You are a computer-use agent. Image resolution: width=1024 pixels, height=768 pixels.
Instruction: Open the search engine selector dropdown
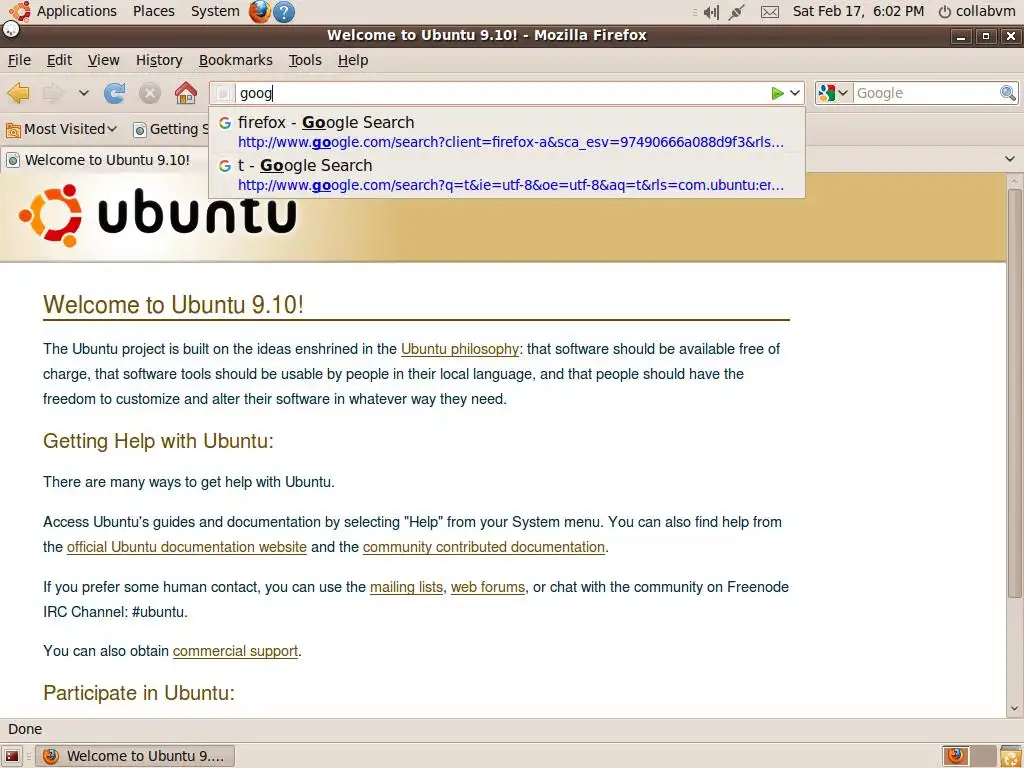point(834,93)
